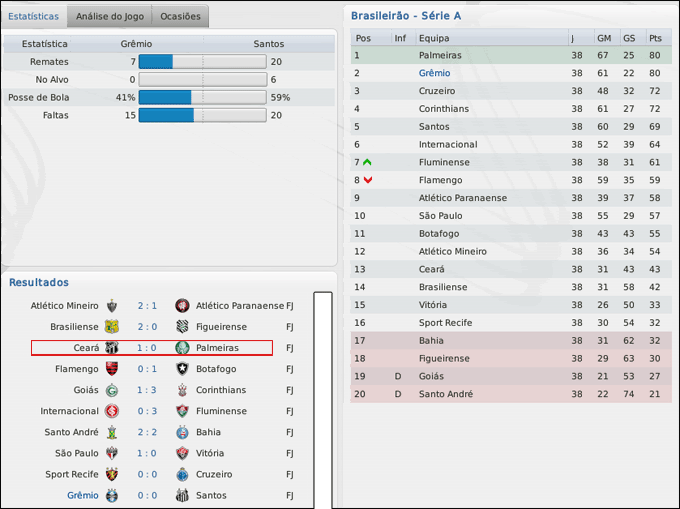Open the Ocasiões tab
Screen dimensions: 680x509
pos(180,16)
